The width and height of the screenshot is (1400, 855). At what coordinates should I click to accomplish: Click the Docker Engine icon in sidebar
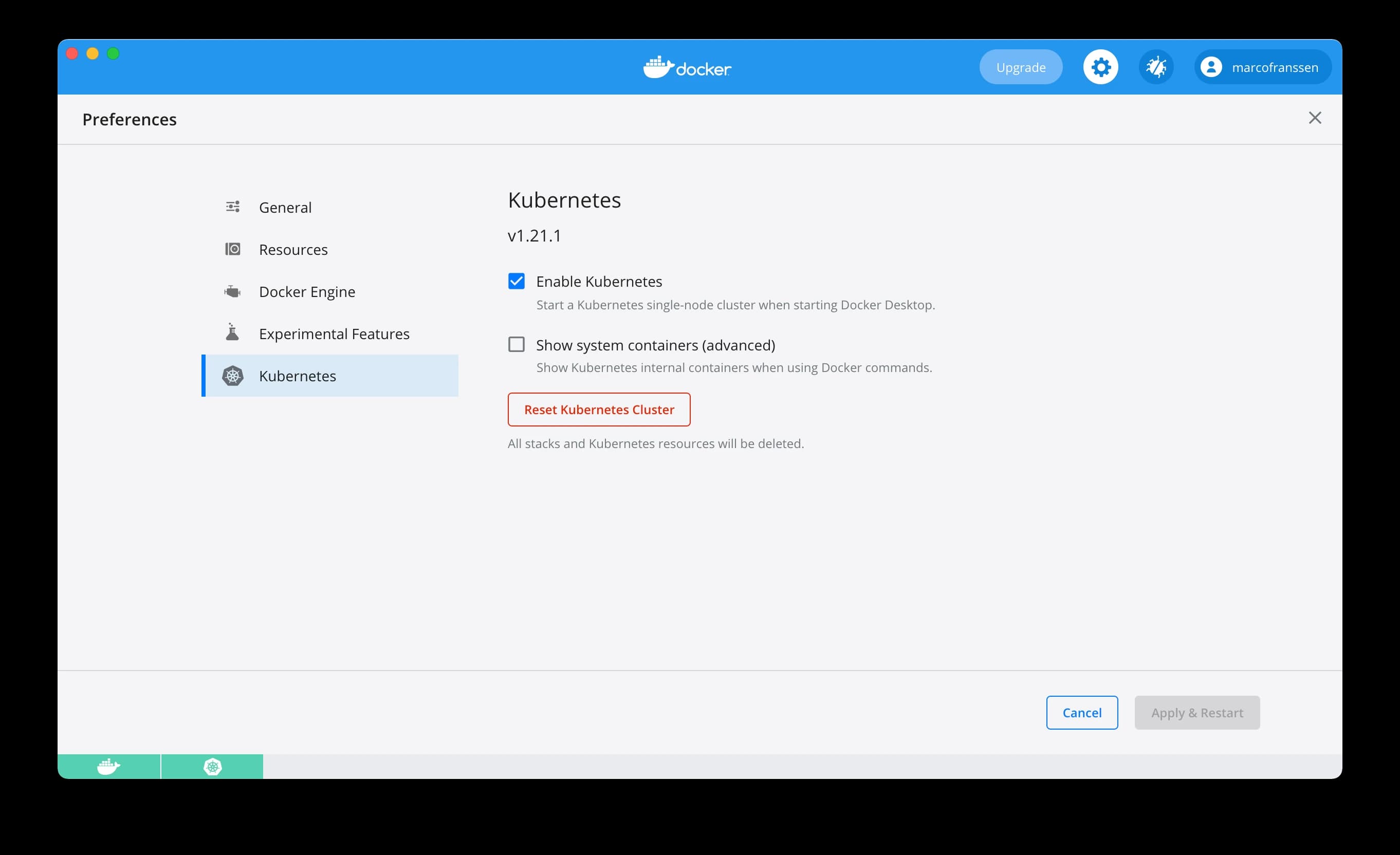[232, 291]
